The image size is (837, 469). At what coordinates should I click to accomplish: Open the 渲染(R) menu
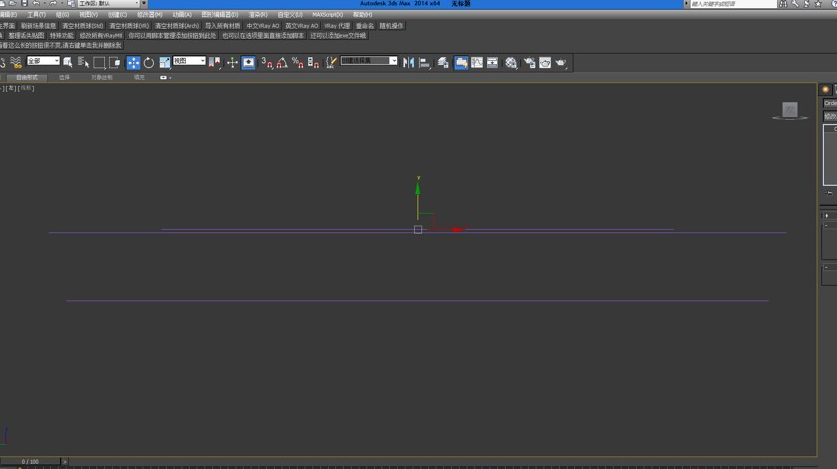tap(258, 15)
